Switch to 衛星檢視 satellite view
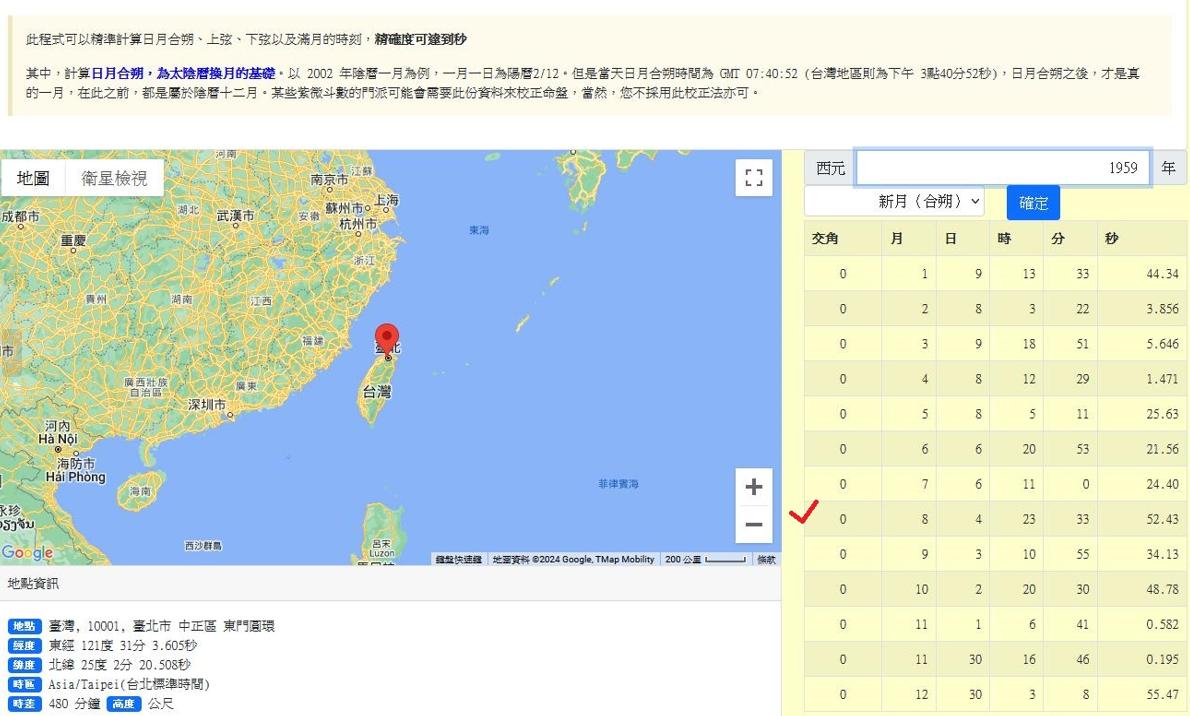Image resolution: width=1190 pixels, height=716 pixels. pos(114,178)
